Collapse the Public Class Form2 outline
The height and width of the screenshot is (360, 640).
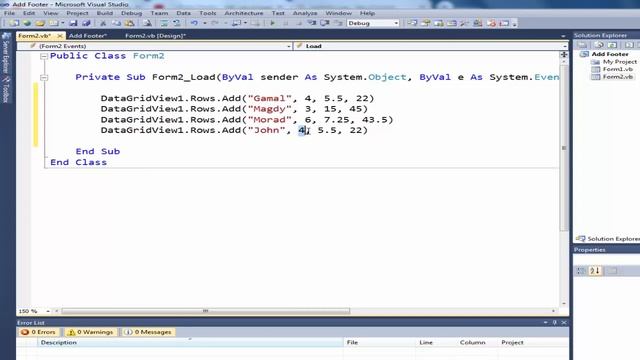(44, 56)
